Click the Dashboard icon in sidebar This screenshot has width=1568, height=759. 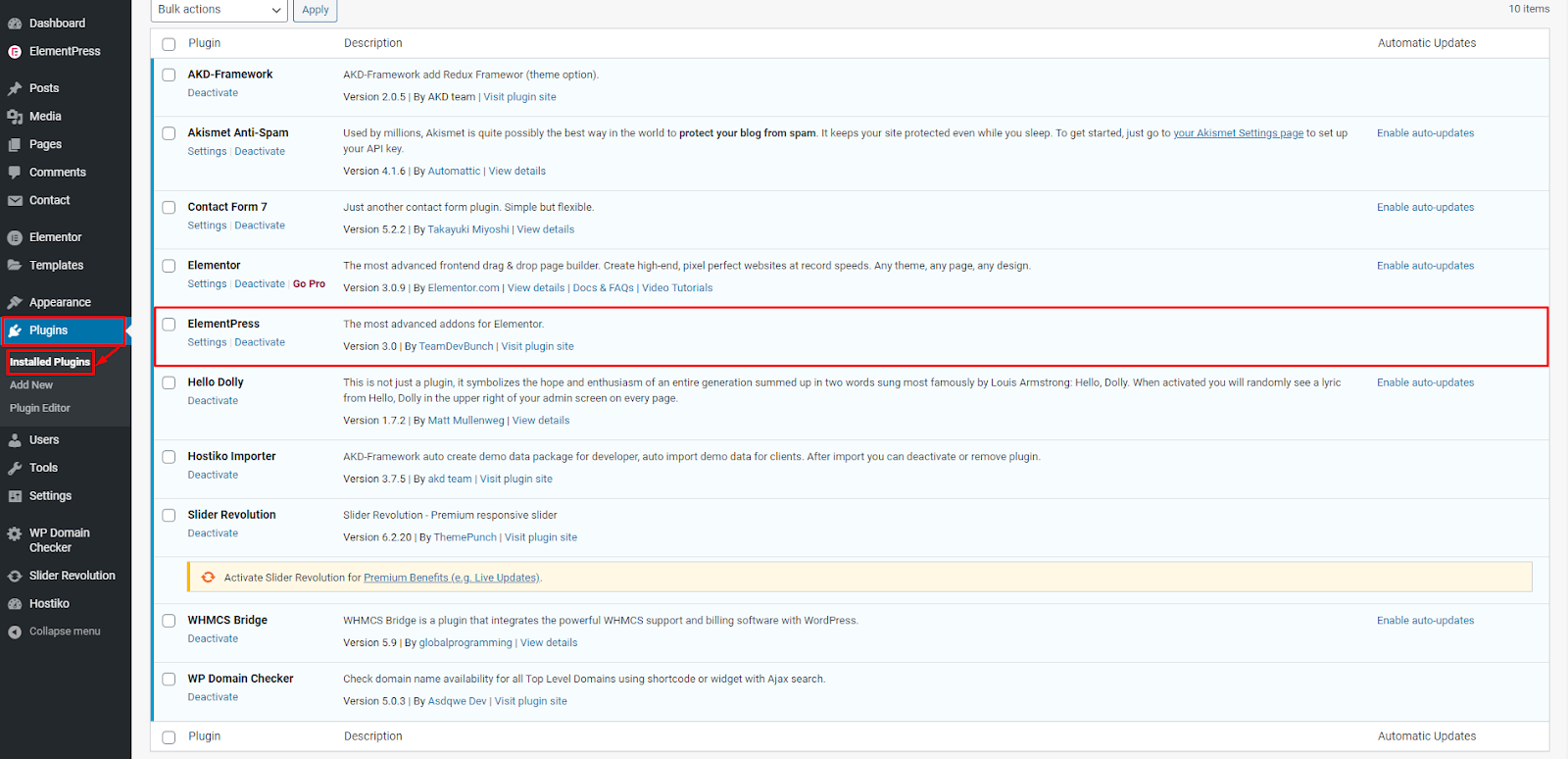15,24
